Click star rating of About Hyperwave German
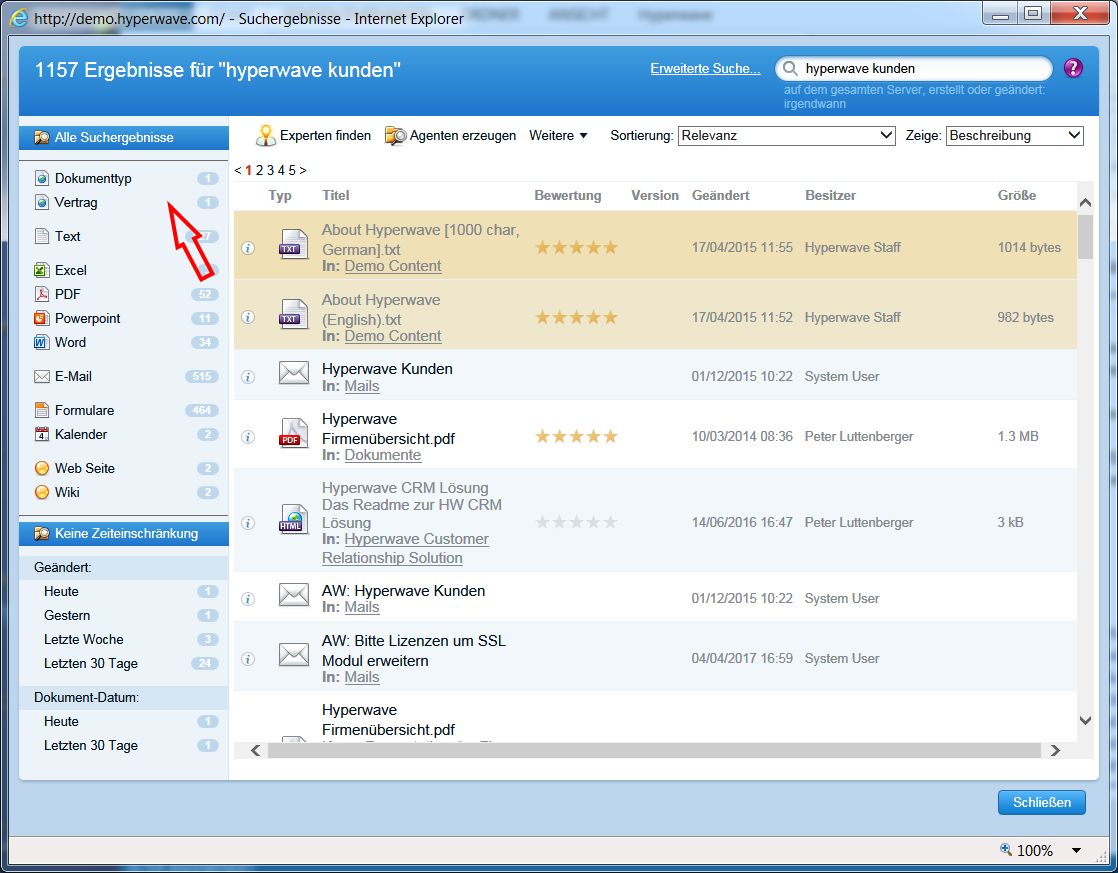The height and width of the screenshot is (873, 1118). (x=576, y=247)
